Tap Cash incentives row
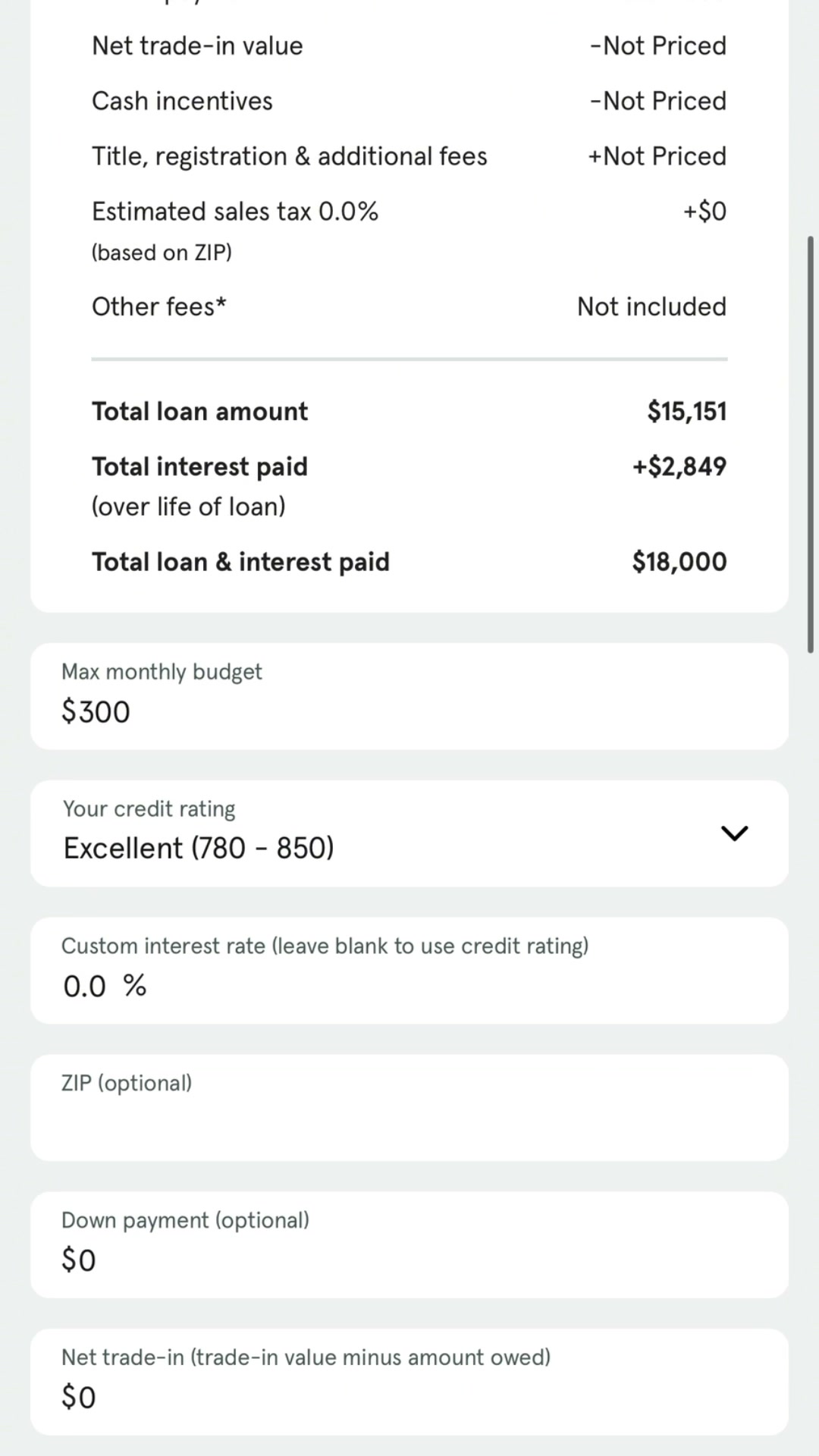 (x=409, y=101)
